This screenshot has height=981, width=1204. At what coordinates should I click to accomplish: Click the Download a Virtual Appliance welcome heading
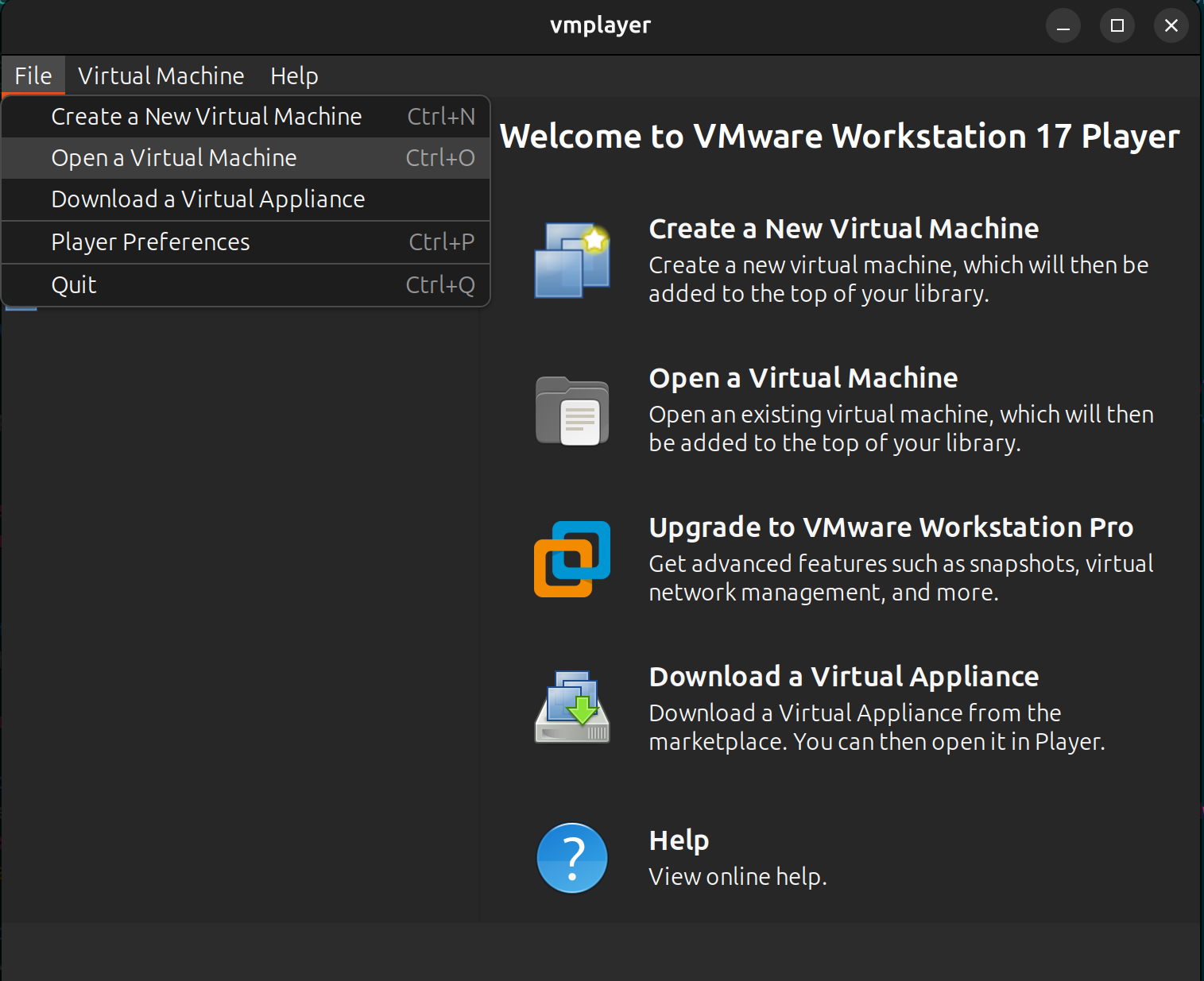pos(843,677)
